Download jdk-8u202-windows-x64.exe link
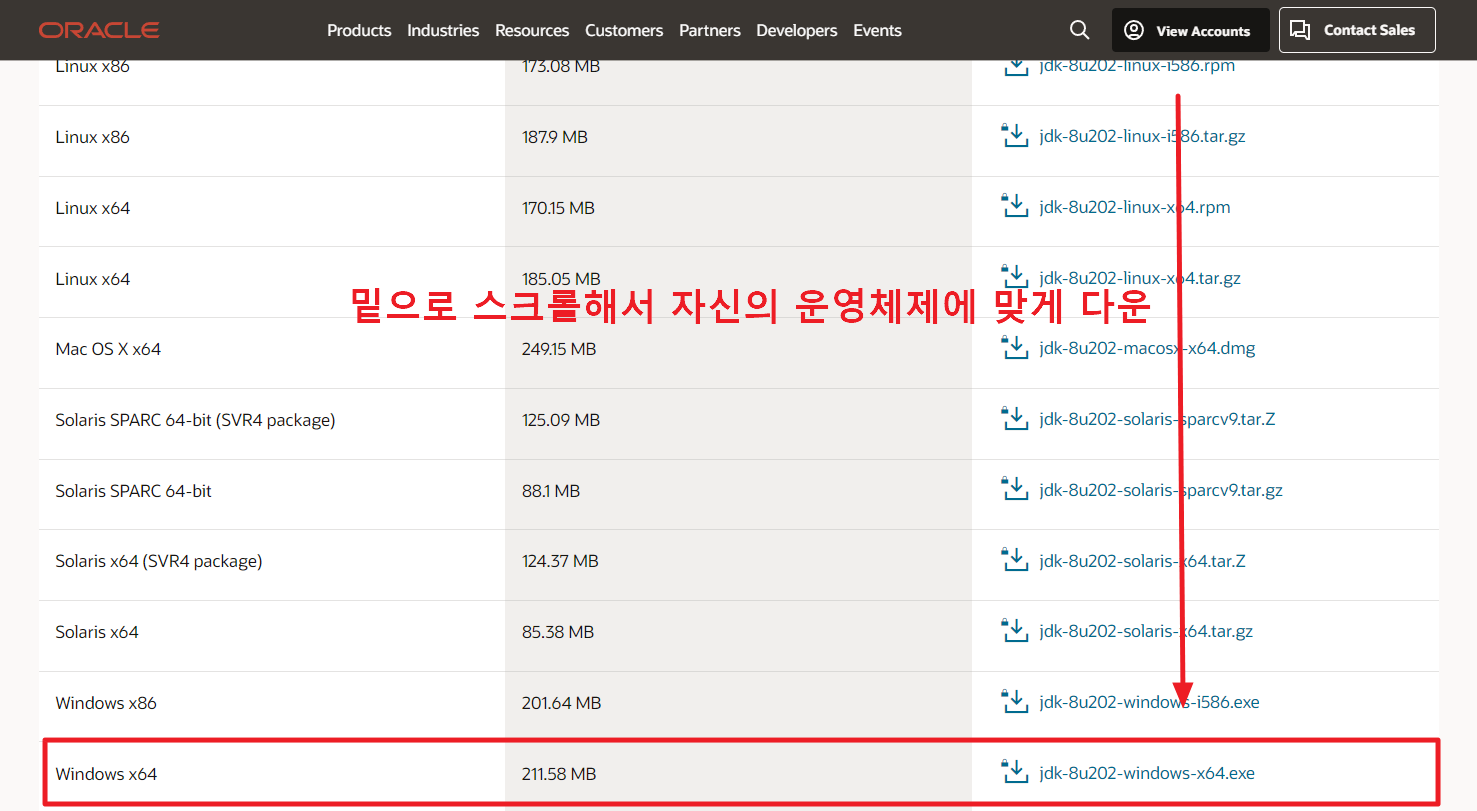The height and width of the screenshot is (811, 1477). pos(1147,773)
